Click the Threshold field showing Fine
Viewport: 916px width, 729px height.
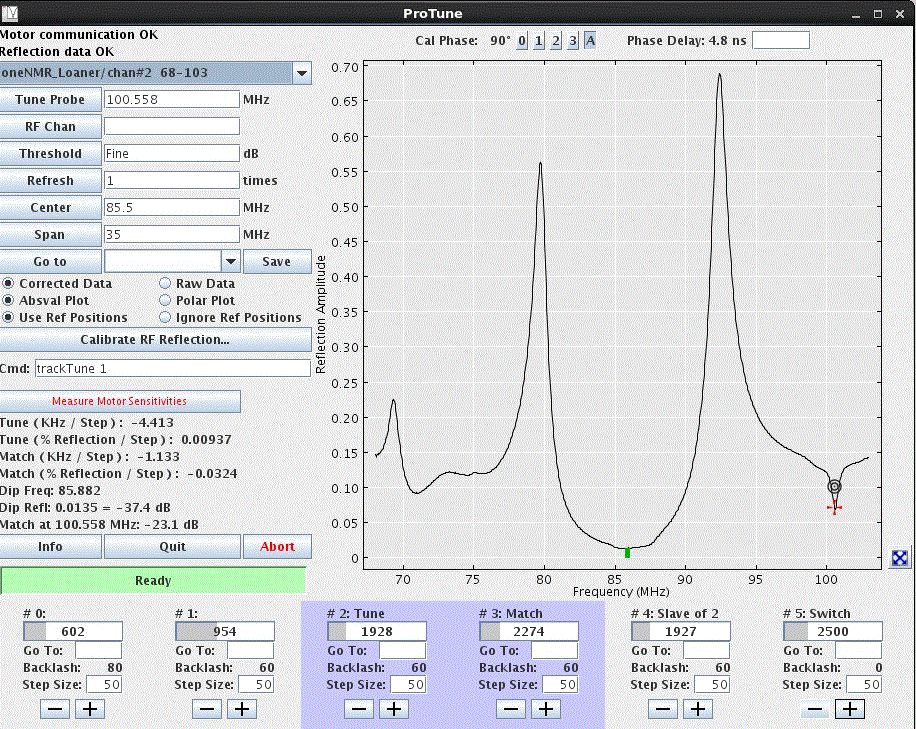[x=172, y=153]
